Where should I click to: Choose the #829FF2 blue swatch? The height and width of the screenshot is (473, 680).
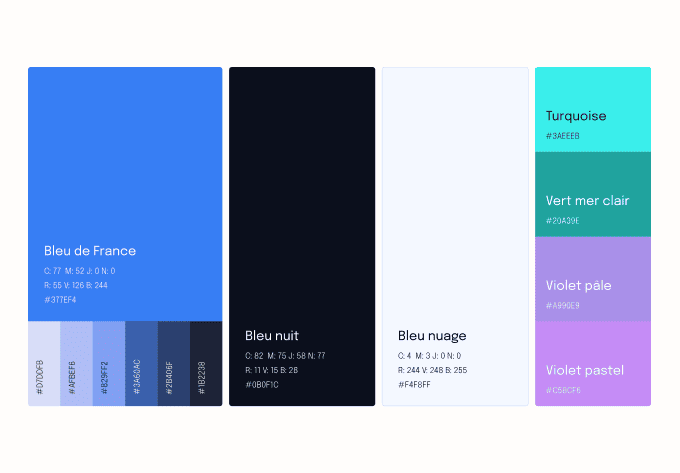[109, 363]
